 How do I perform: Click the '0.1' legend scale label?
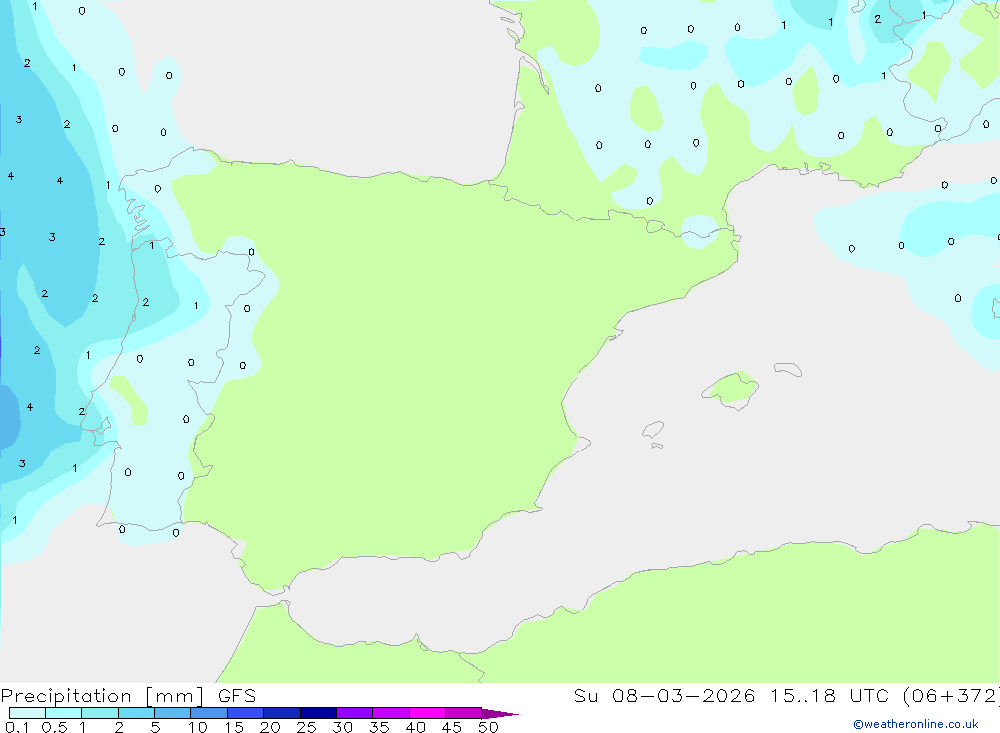(x=17, y=727)
